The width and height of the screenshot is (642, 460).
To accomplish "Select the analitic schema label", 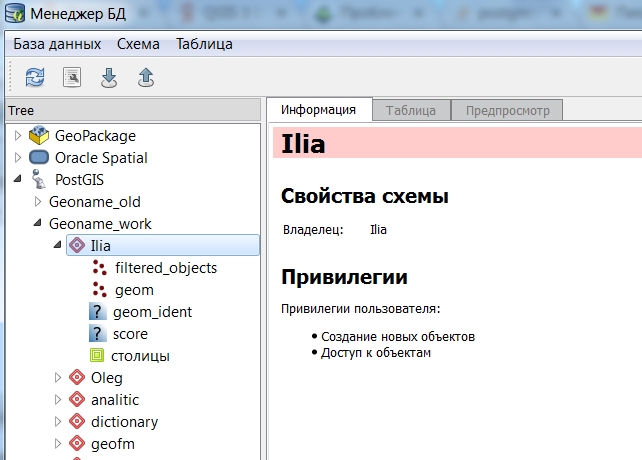I will 115,400.
